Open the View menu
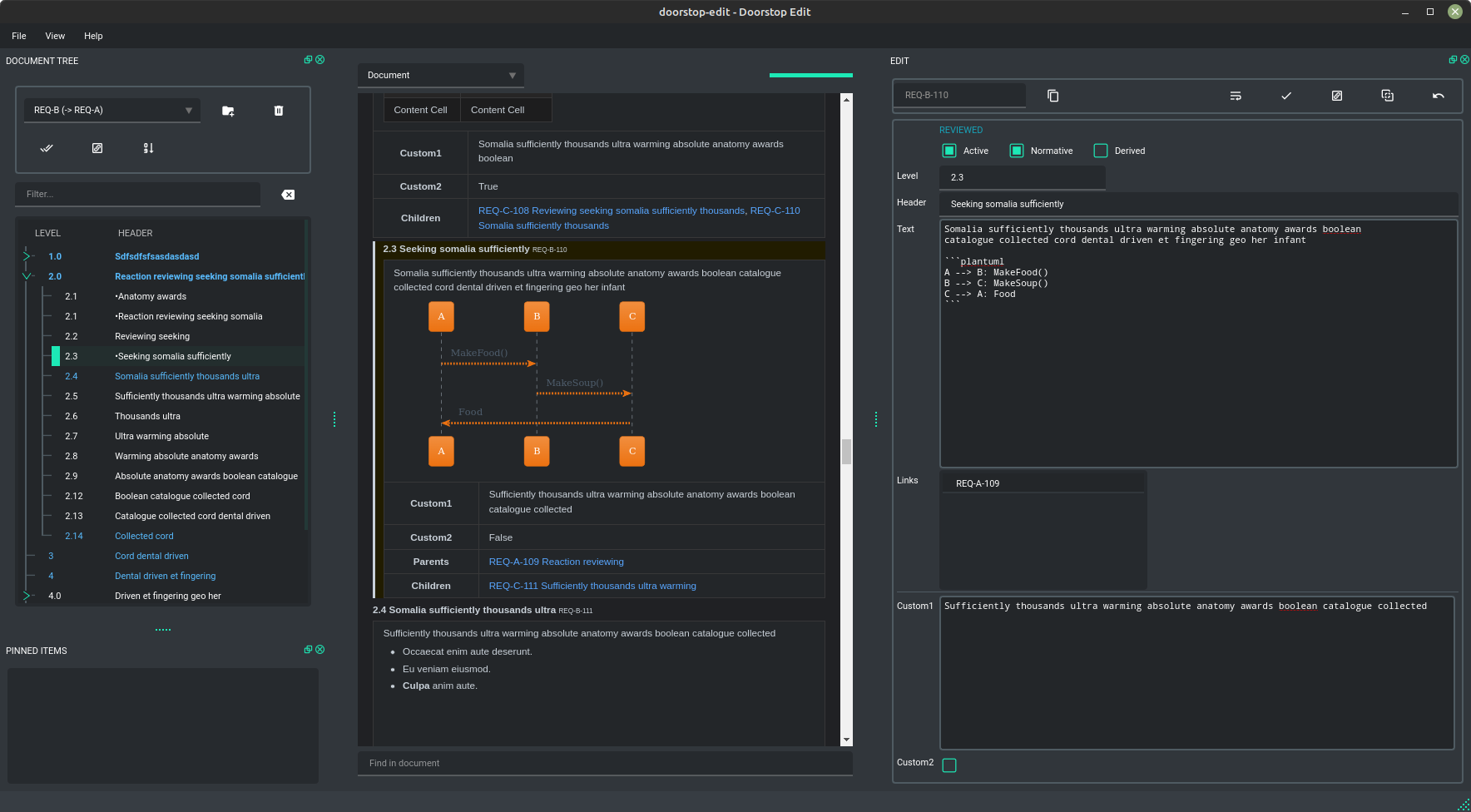This screenshot has height=812, width=1471. 55,36
